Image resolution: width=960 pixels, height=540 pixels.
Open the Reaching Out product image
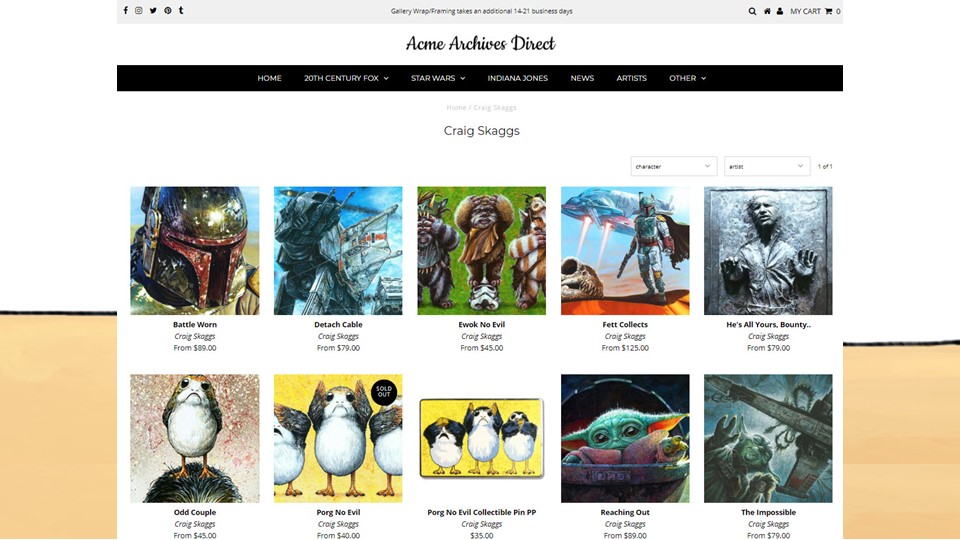pos(625,438)
